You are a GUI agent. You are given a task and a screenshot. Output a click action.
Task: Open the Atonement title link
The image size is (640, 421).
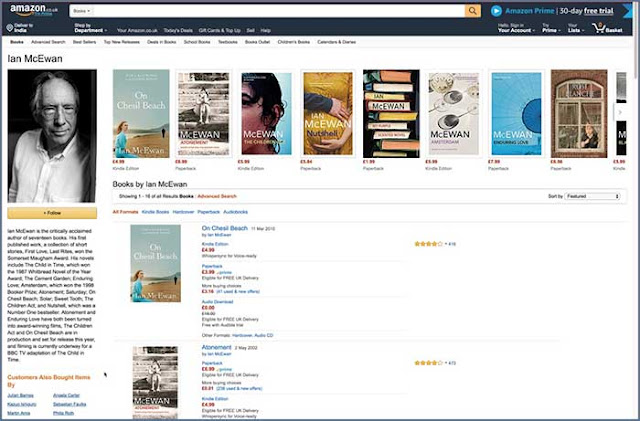coord(216,347)
